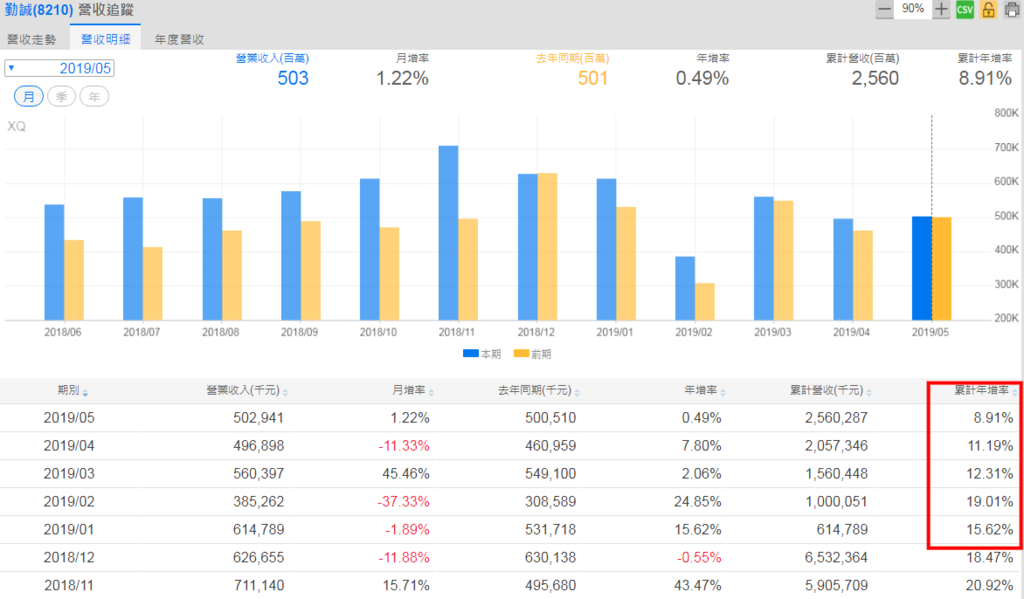Click cumulative revenue 6,532,364 in the table
The width and height of the screenshot is (1024, 599).
tap(837, 558)
